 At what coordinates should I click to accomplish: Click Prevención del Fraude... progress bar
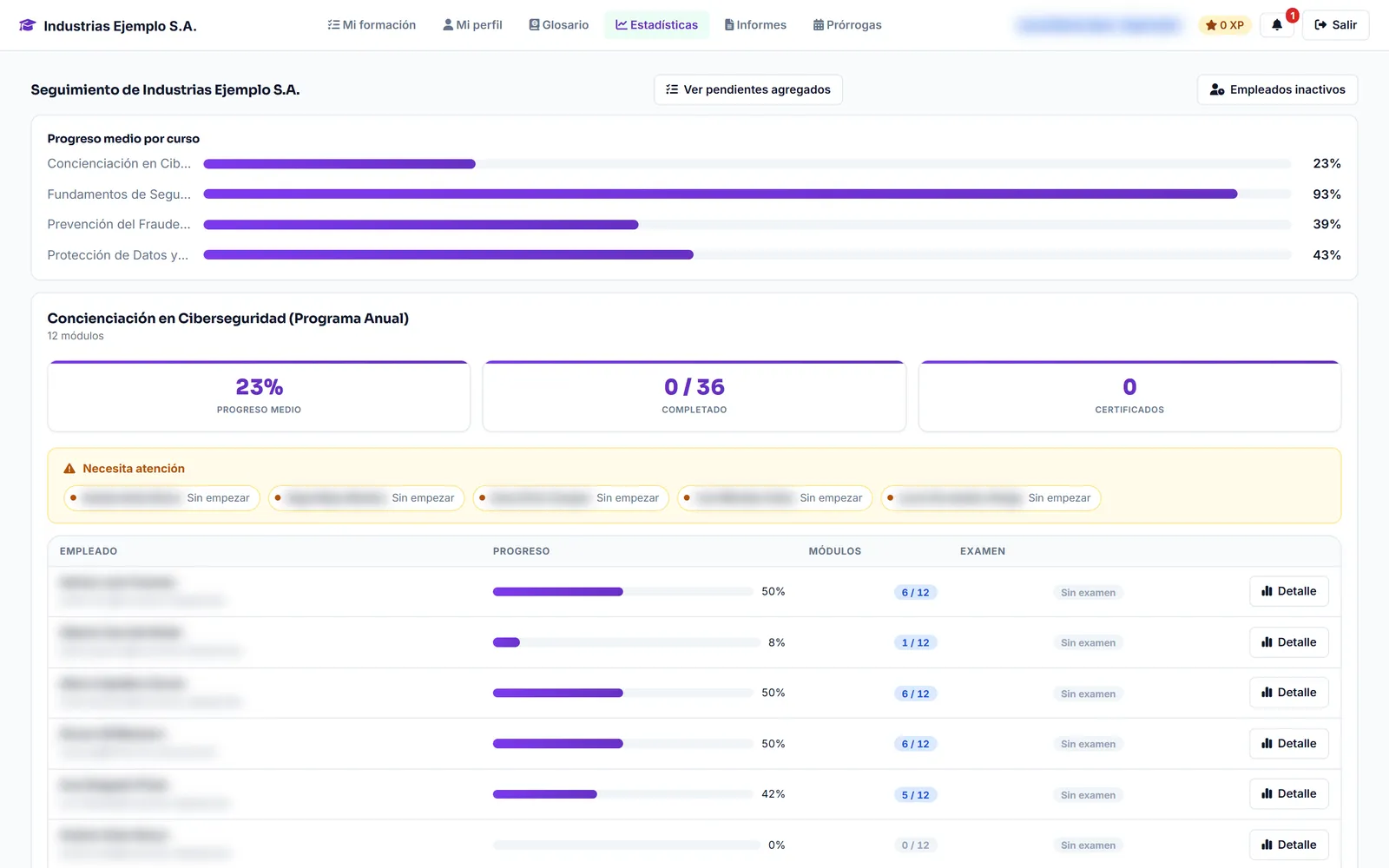pos(747,225)
